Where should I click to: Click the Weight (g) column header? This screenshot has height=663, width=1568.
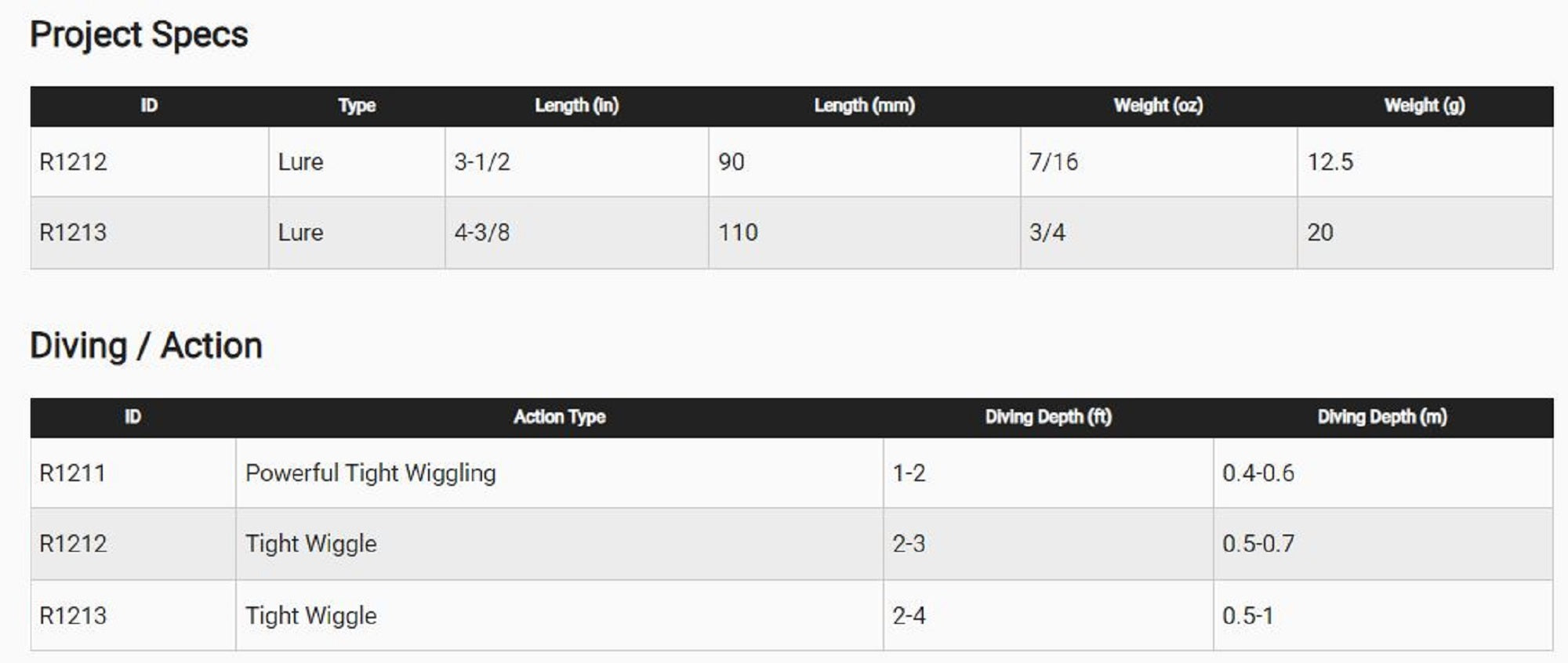click(x=1424, y=106)
